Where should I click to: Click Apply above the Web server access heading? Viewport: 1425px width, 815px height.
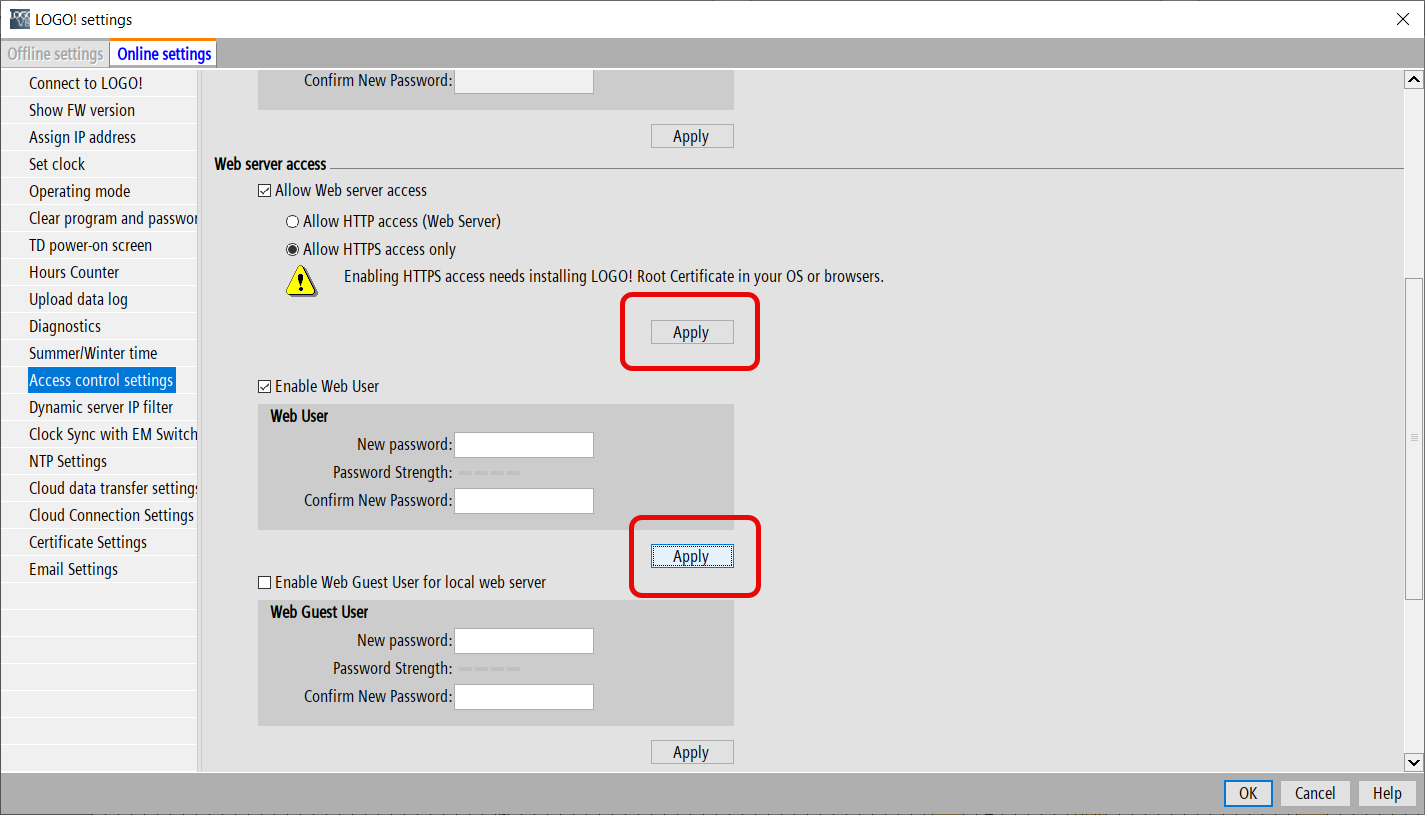click(x=692, y=136)
